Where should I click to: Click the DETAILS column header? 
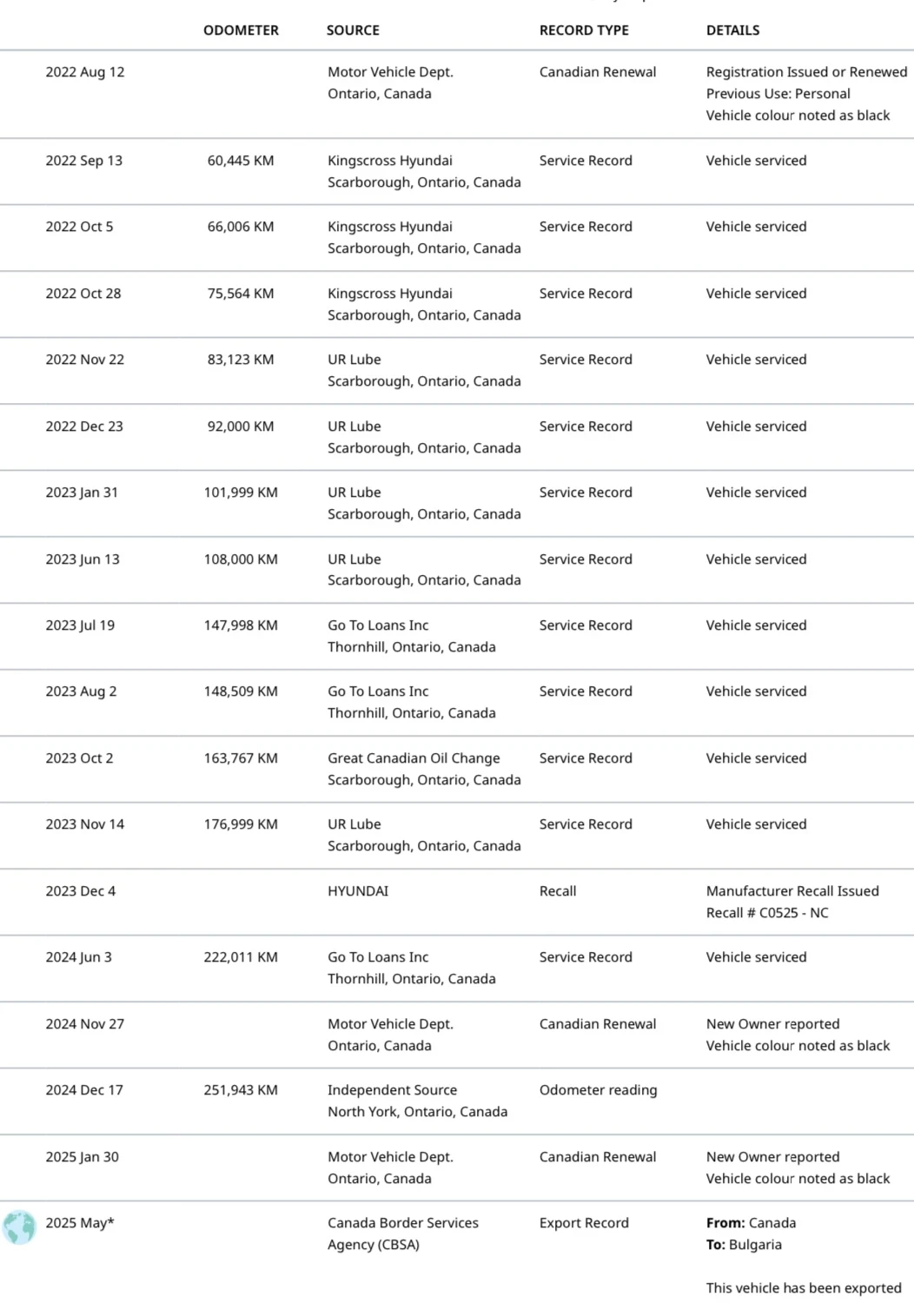(732, 30)
